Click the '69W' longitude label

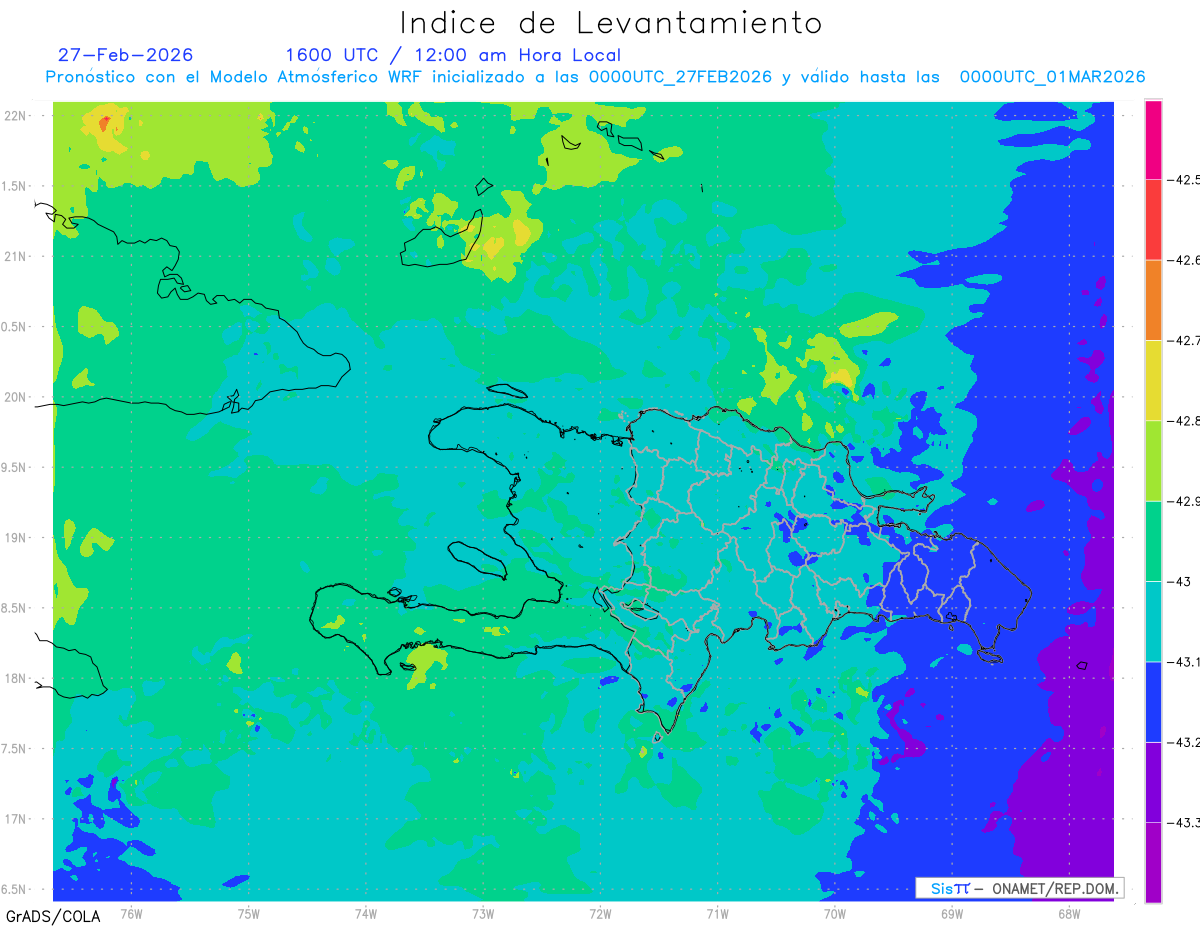click(x=952, y=913)
